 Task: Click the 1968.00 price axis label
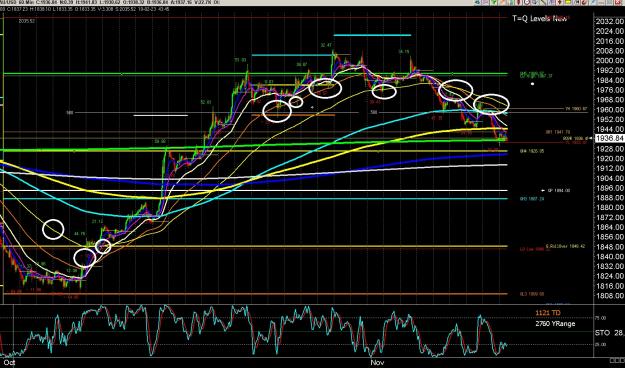tap(609, 100)
